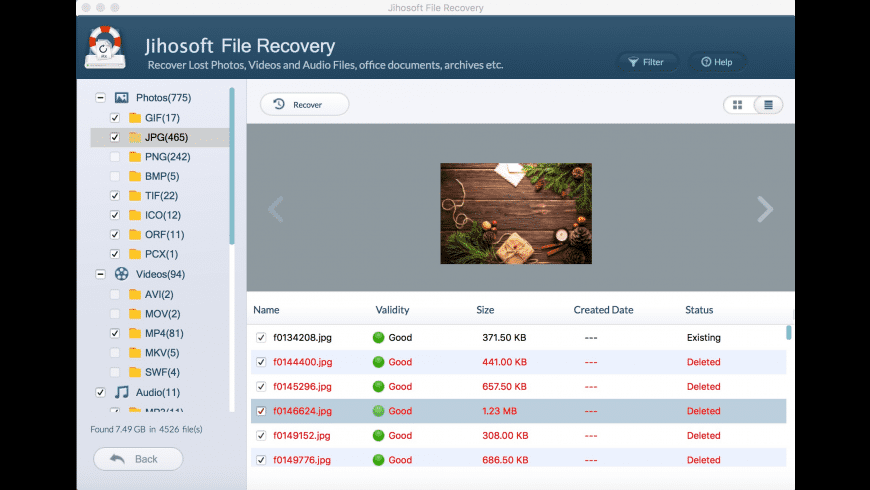Click the PNG folder icon
Viewport: 870px width, 490px height.
135,156
